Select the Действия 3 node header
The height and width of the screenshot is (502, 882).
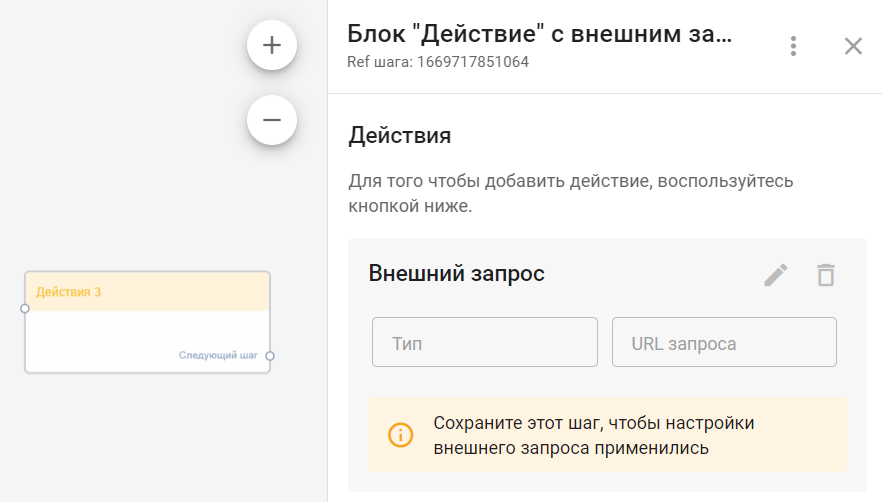click(147, 292)
